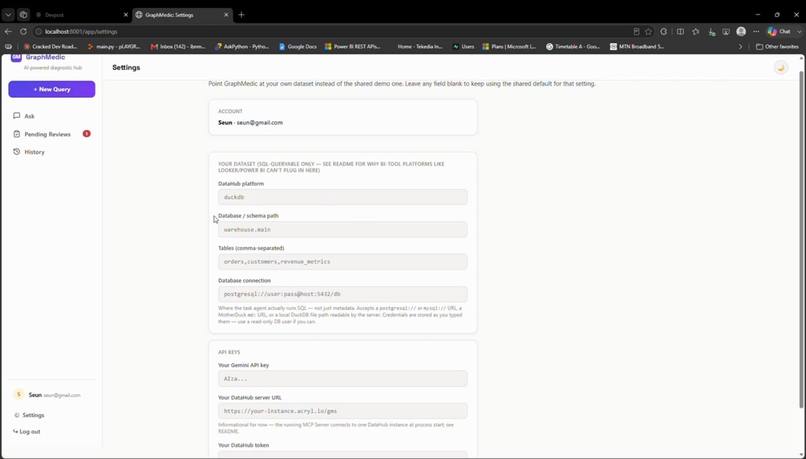The width and height of the screenshot is (806, 459).
Task: Open the Ask chat icon in the sidebar
Action: point(16,116)
